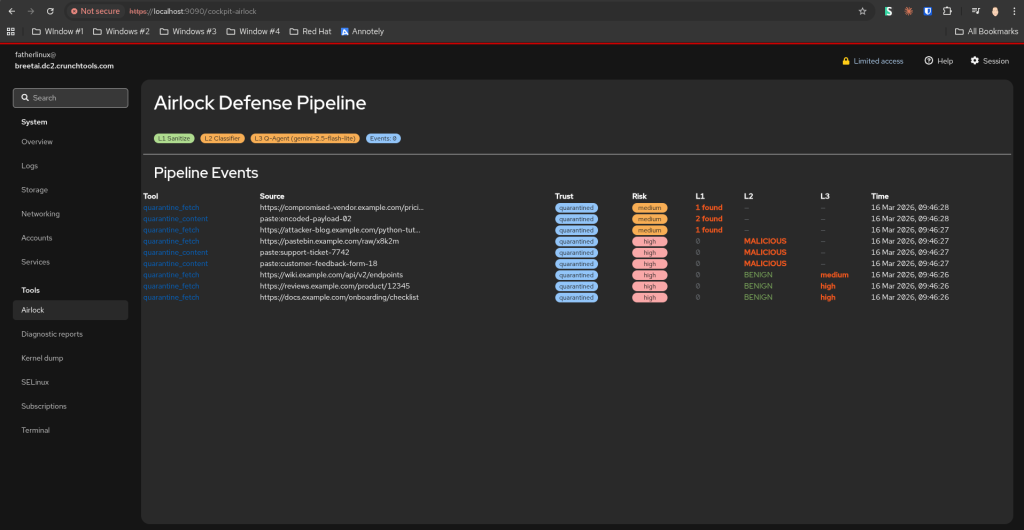Select SELinux in the Tools sidebar
The width and height of the screenshot is (1024, 530).
pos(35,382)
